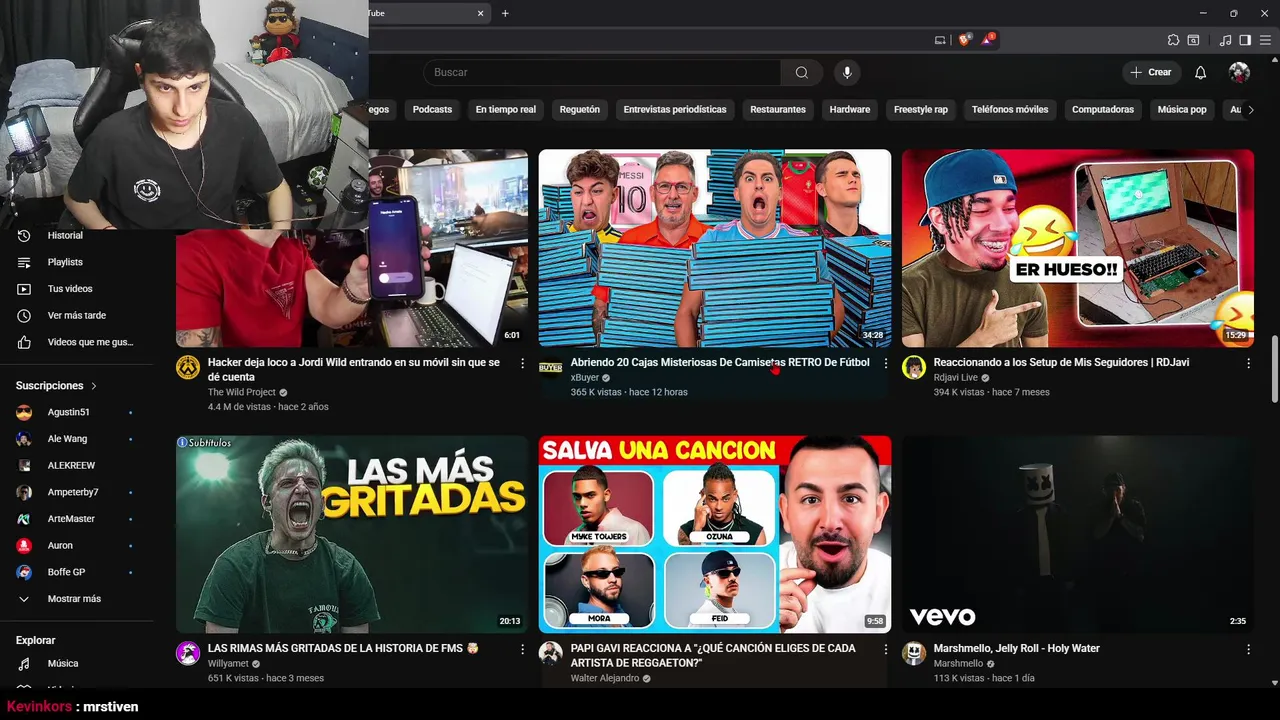The width and height of the screenshot is (1280, 720).
Task: Click the page vertical scrollbar thumb
Action: 1275,370
